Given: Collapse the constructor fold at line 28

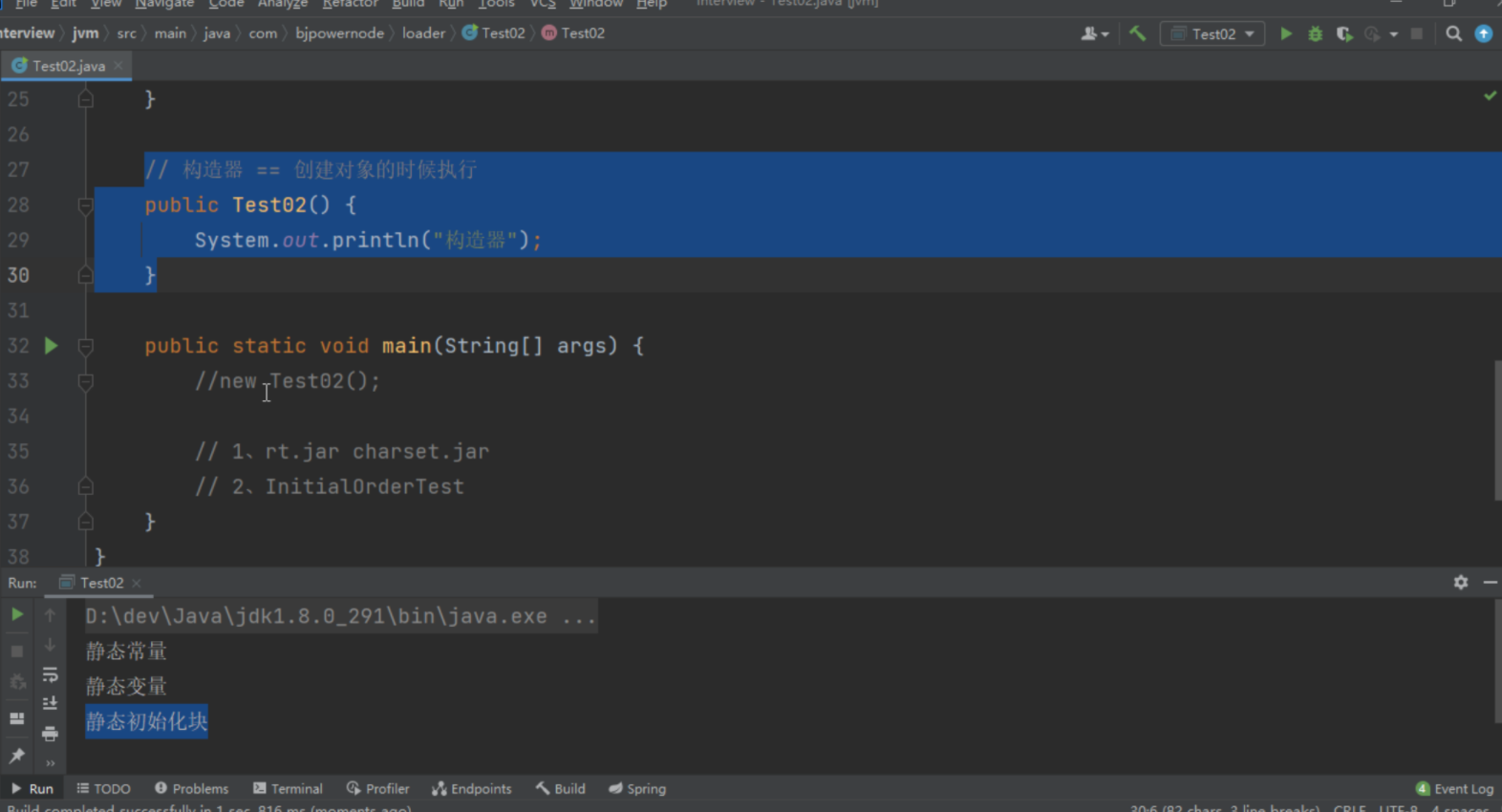Looking at the screenshot, I should pos(85,205).
